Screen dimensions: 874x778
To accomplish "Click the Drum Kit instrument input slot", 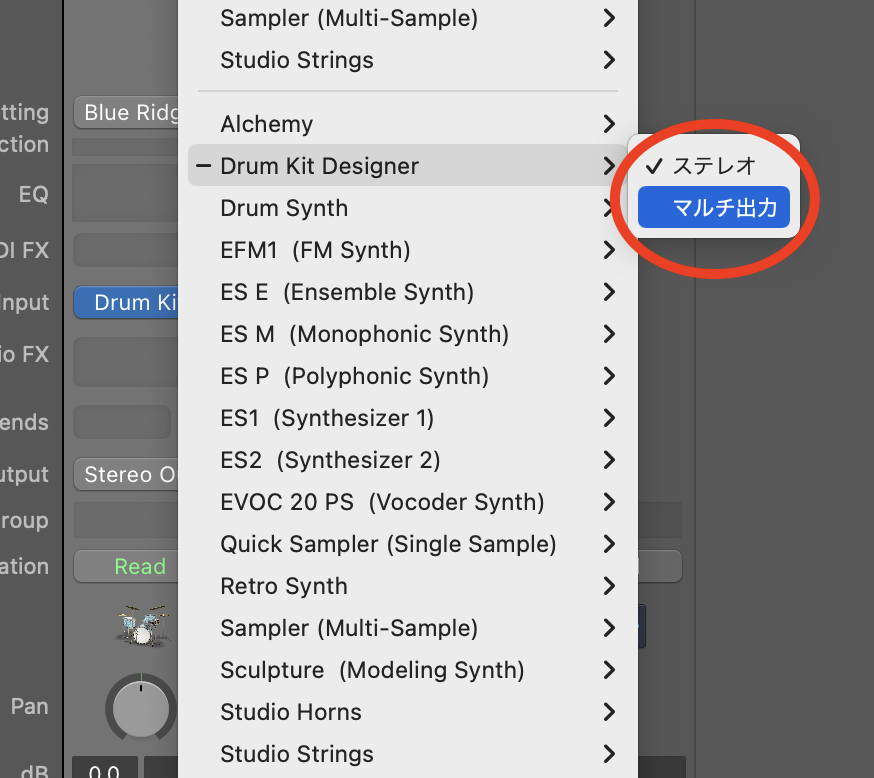I will click(128, 303).
